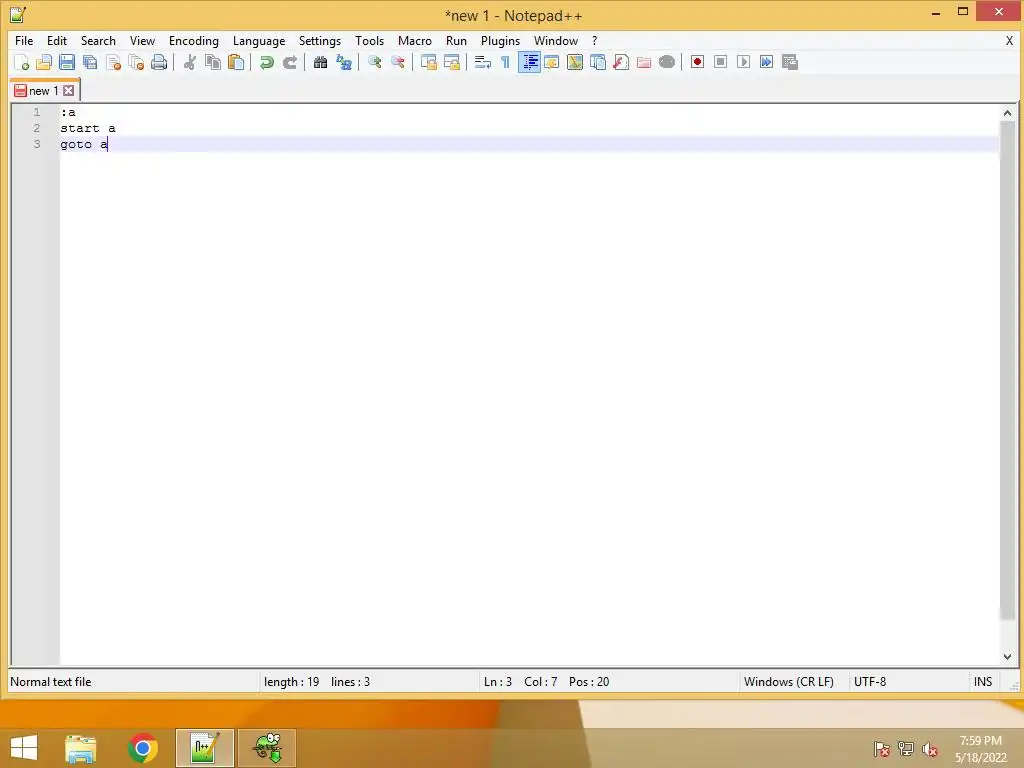This screenshot has width=1024, height=768.
Task: Click line 2 text "start a"
Action: 88,129
